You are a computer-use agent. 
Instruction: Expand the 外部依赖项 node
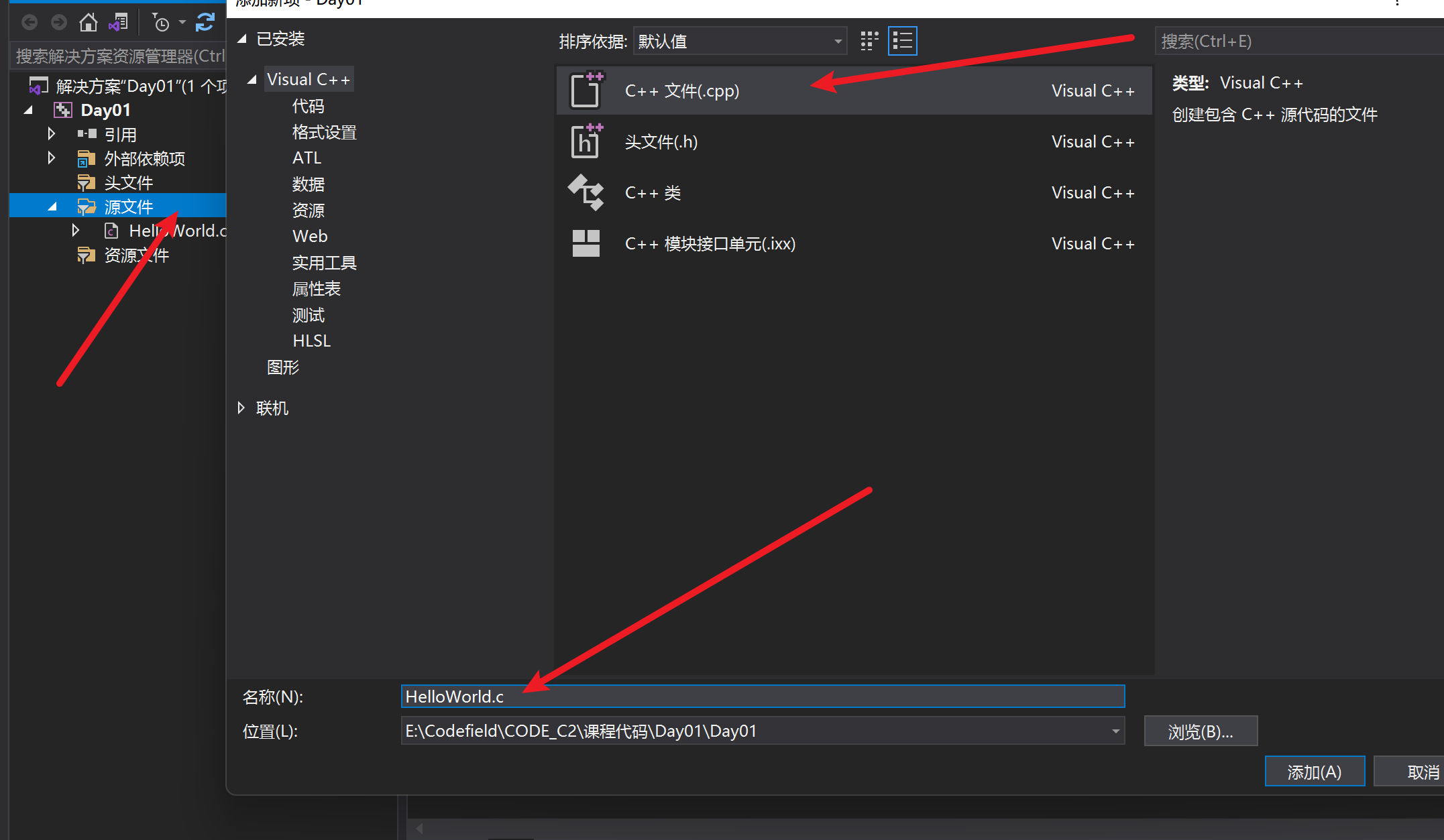(52, 158)
